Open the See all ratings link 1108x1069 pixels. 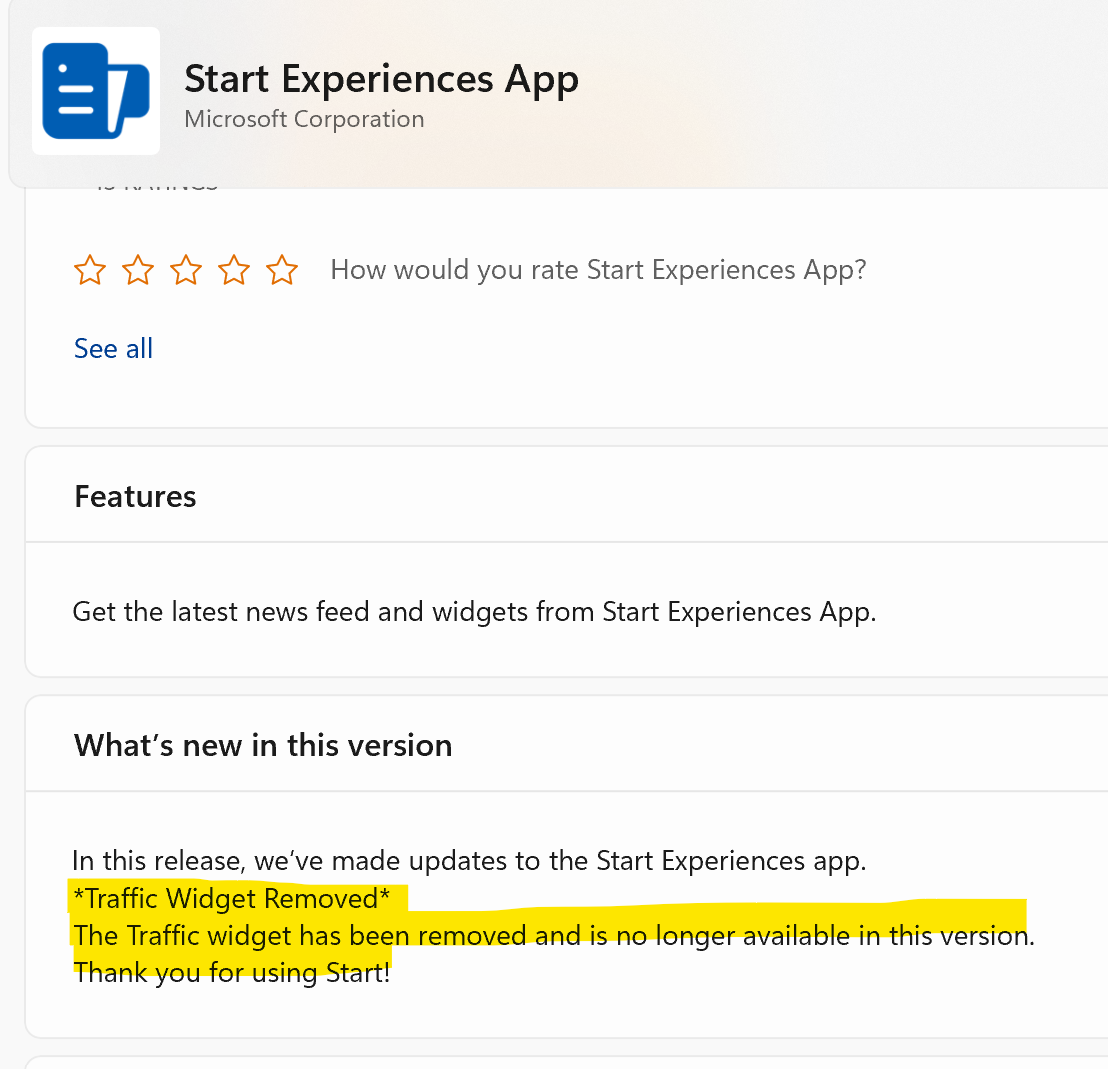coord(113,348)
